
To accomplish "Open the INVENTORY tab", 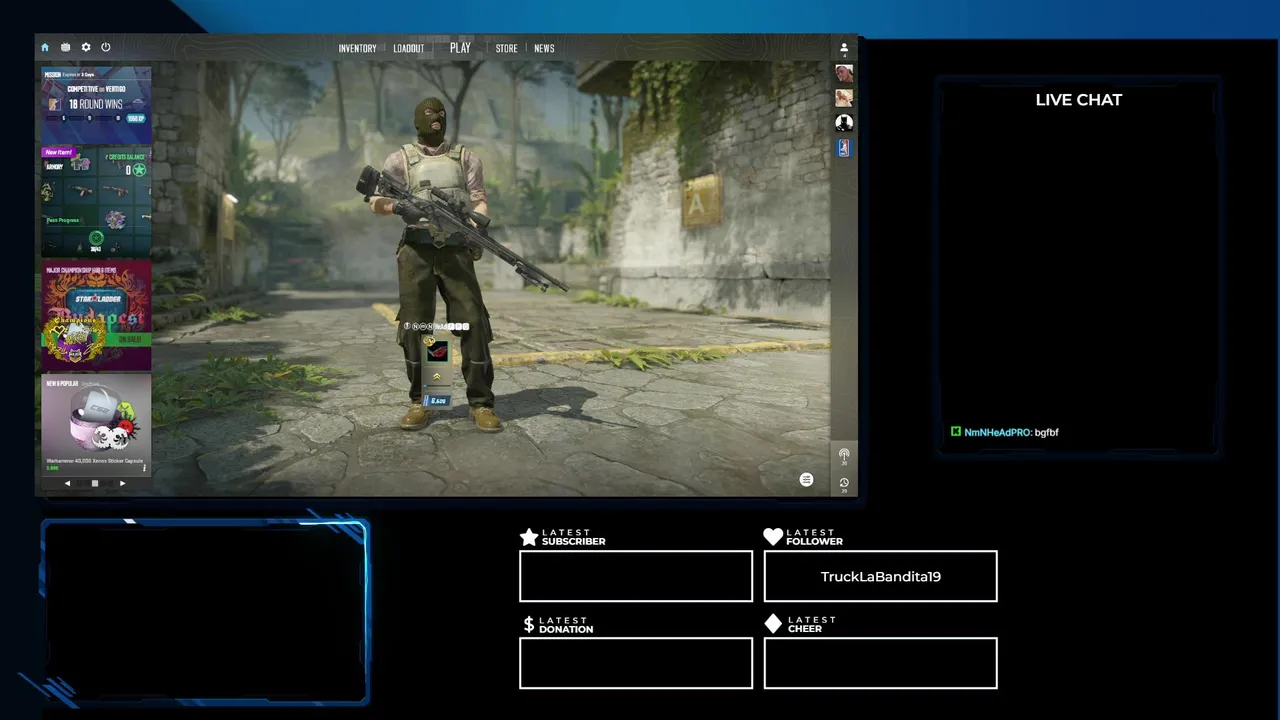I will tap(357, 48).
